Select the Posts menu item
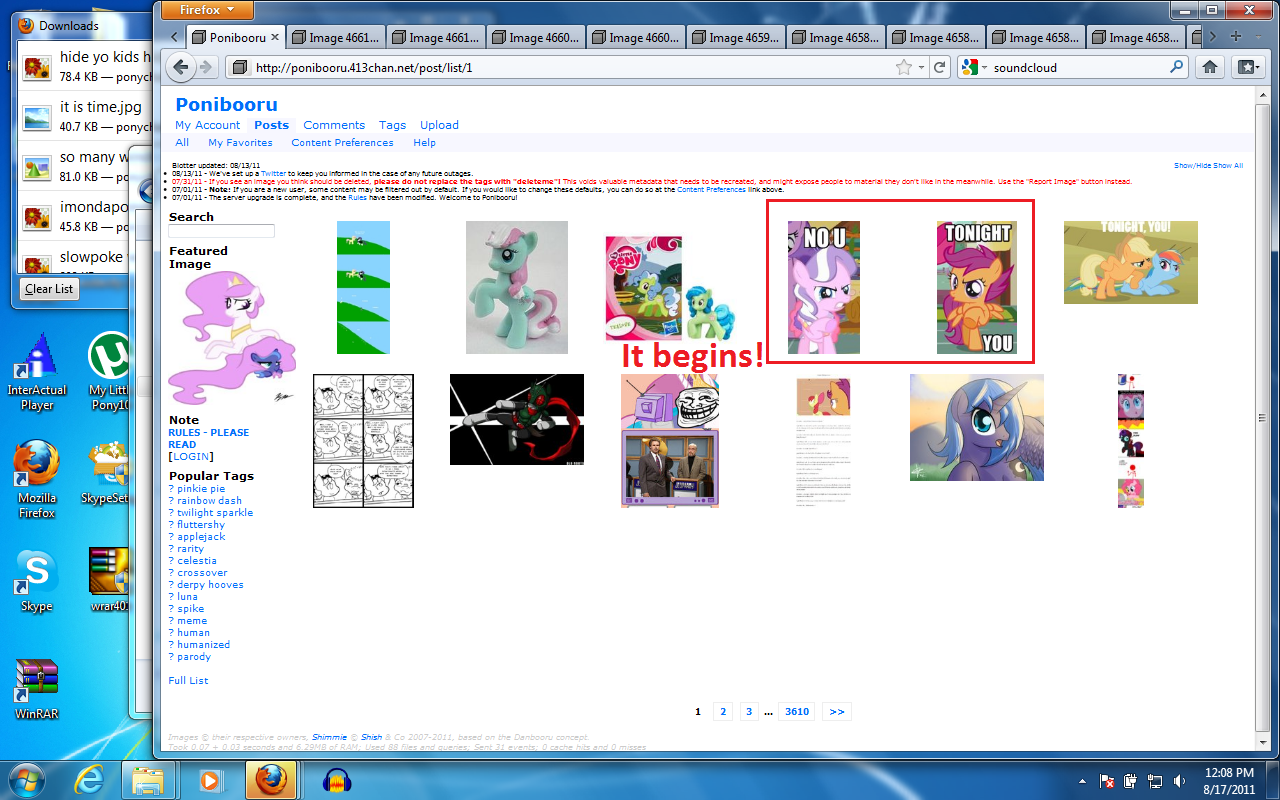Image resolution: width=1280 pixels, height=800 pixels. point(271,125)
